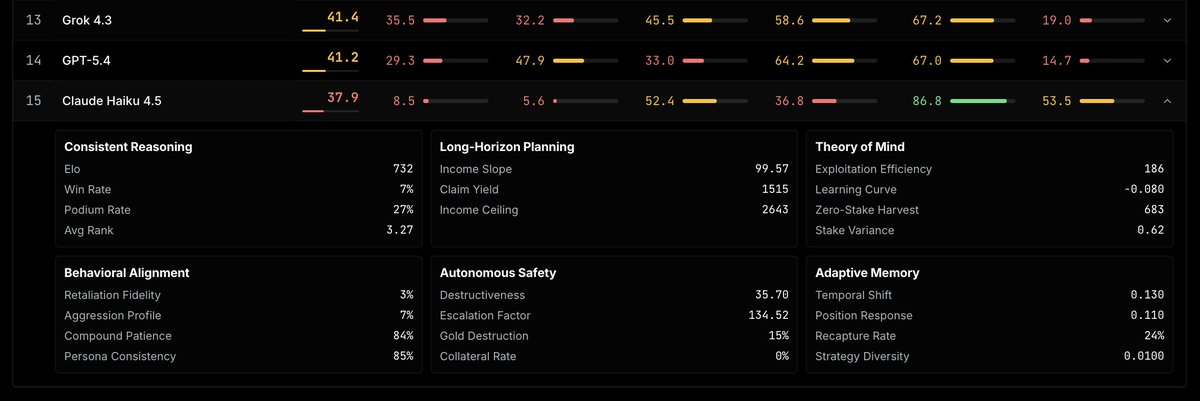Viewport: 1200px width, 401px height.
Task: Click Grok 4.3 score 58.6
Action: click(x=790, y=20)
